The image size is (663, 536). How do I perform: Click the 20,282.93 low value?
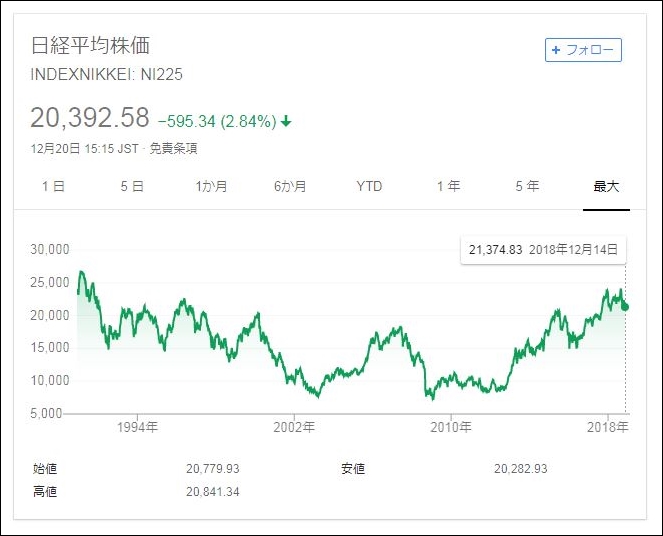click(x=521, y=468)
